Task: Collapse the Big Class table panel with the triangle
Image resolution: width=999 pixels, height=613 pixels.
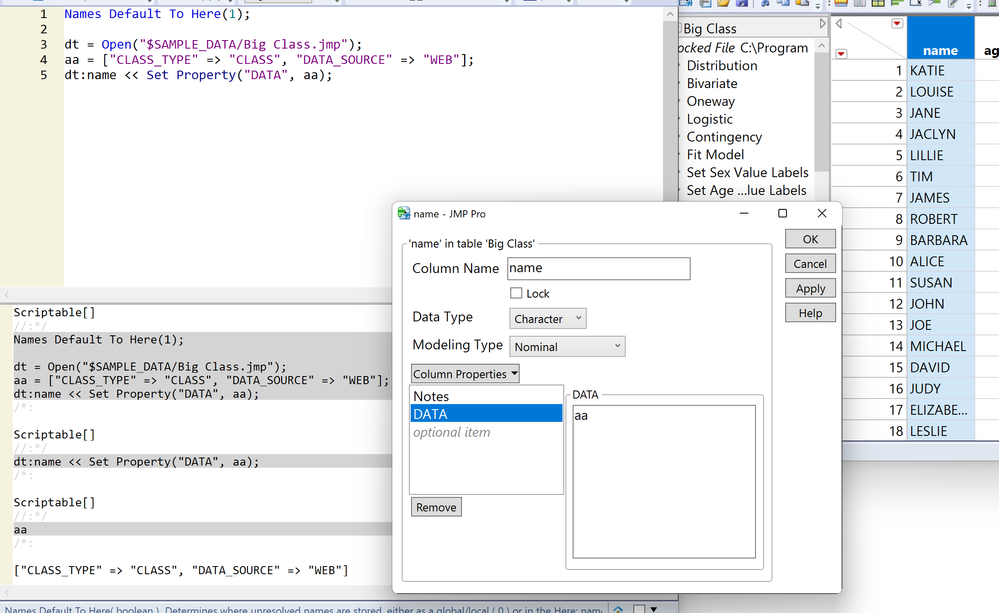Action: 823,24
